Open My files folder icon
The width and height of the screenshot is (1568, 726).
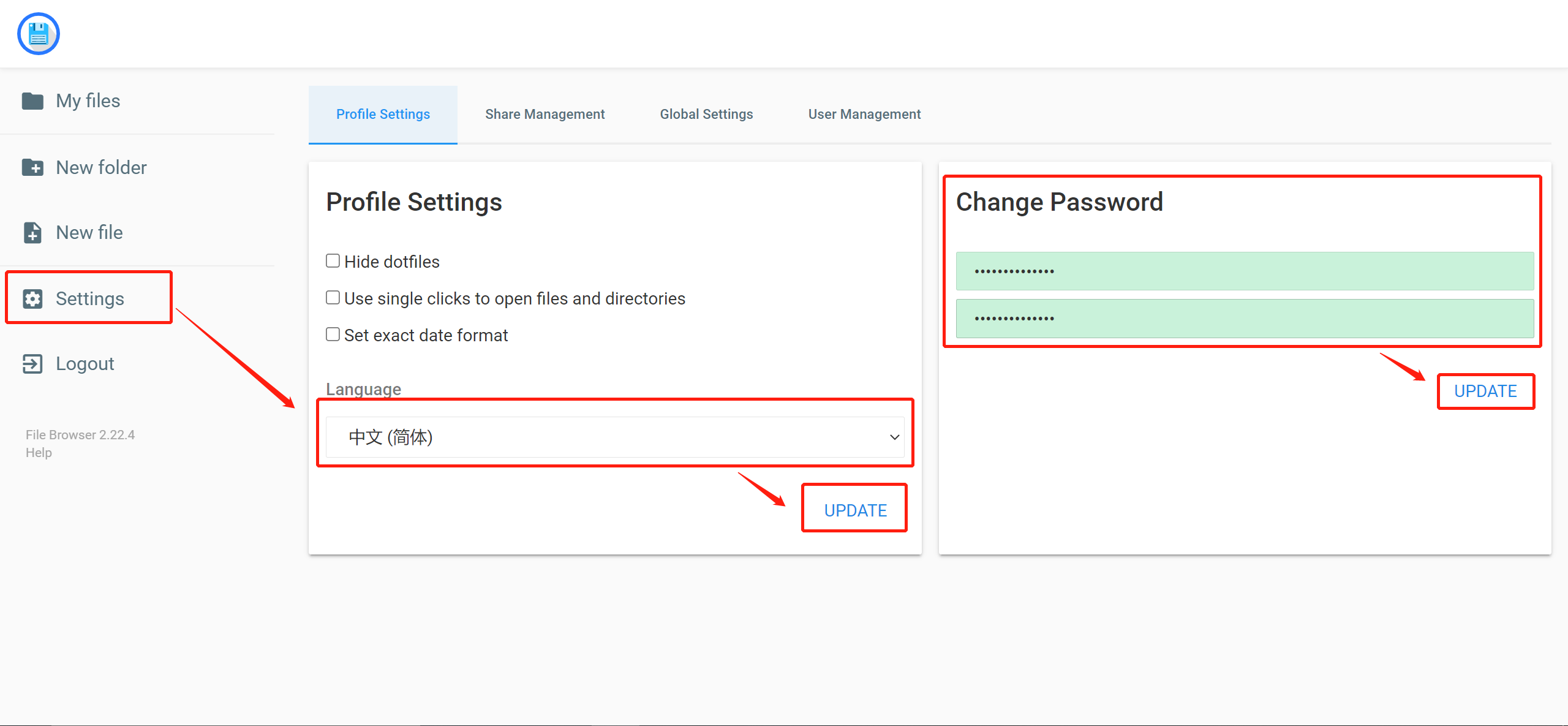pyautogui.click(x=32, y=100)
